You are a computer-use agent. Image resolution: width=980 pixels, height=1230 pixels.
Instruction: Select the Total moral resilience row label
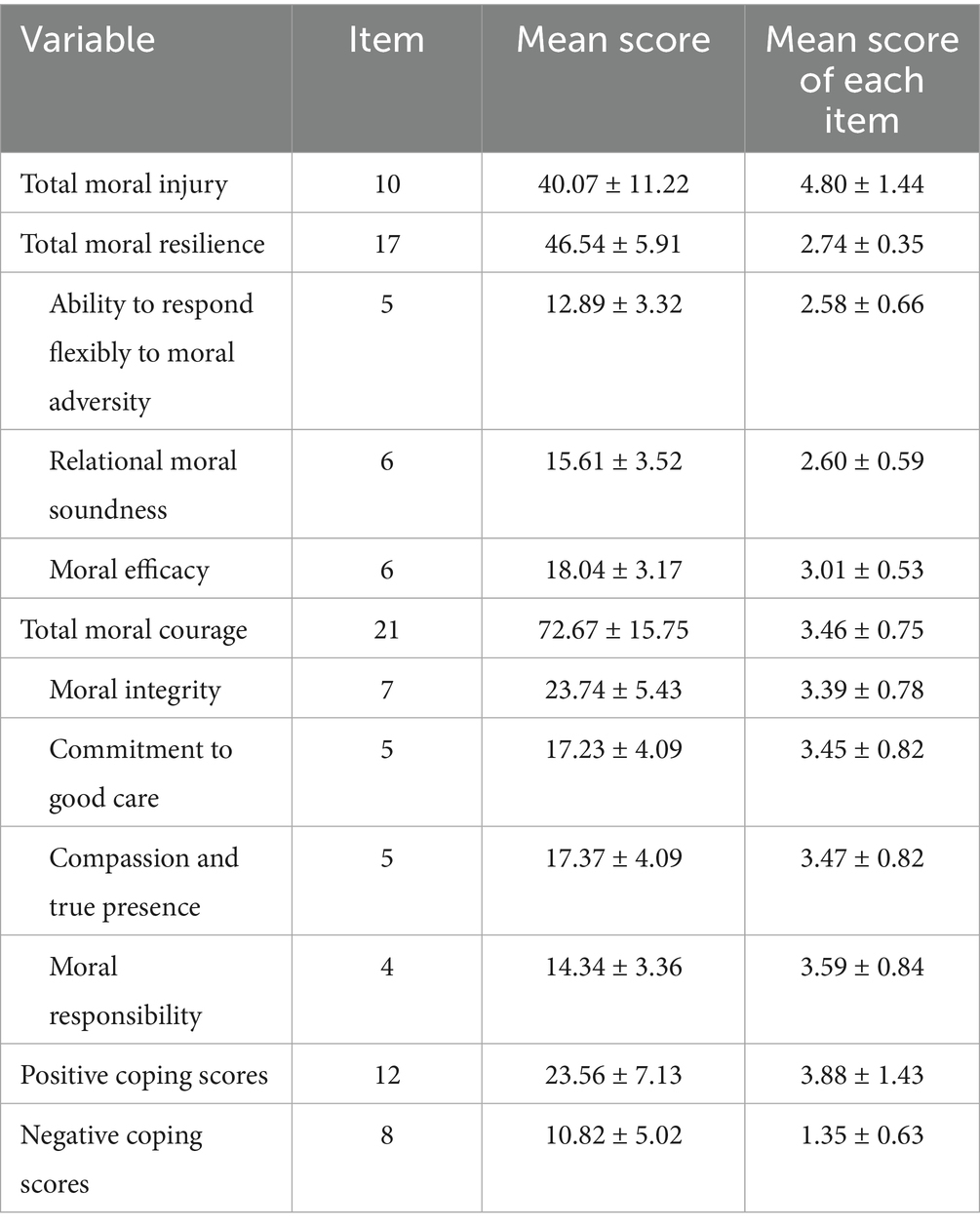tap(142, 244)
